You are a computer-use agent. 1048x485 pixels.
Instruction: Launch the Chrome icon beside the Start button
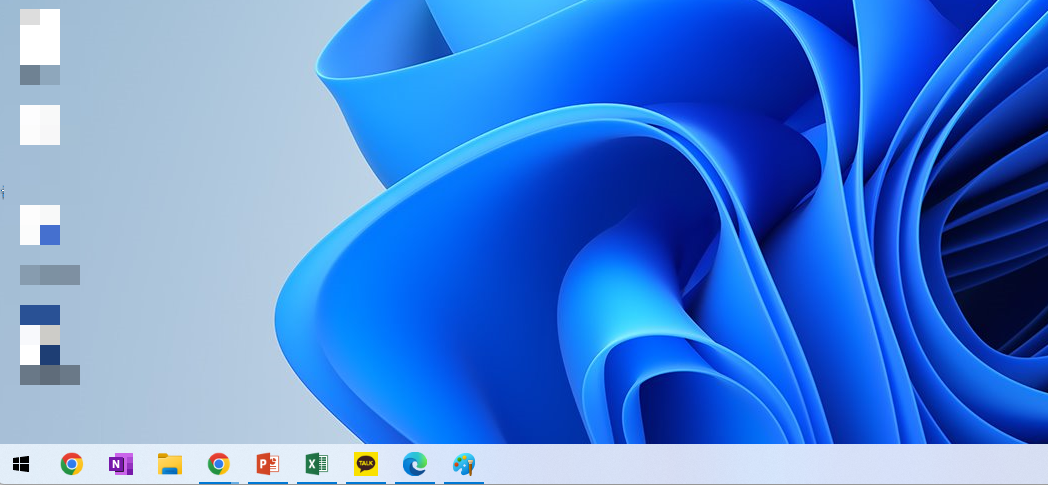[x=72, y=464]
